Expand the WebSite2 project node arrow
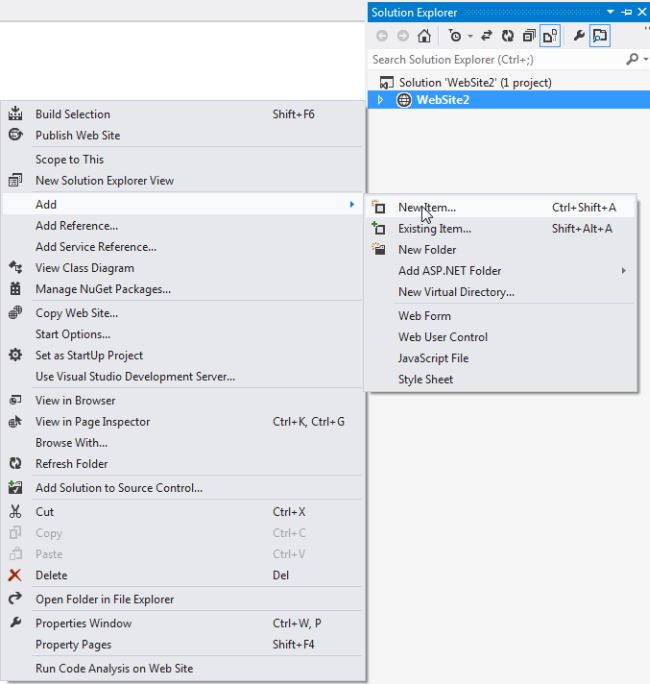This screenshot has width=650, height=684. pos(380,100)
